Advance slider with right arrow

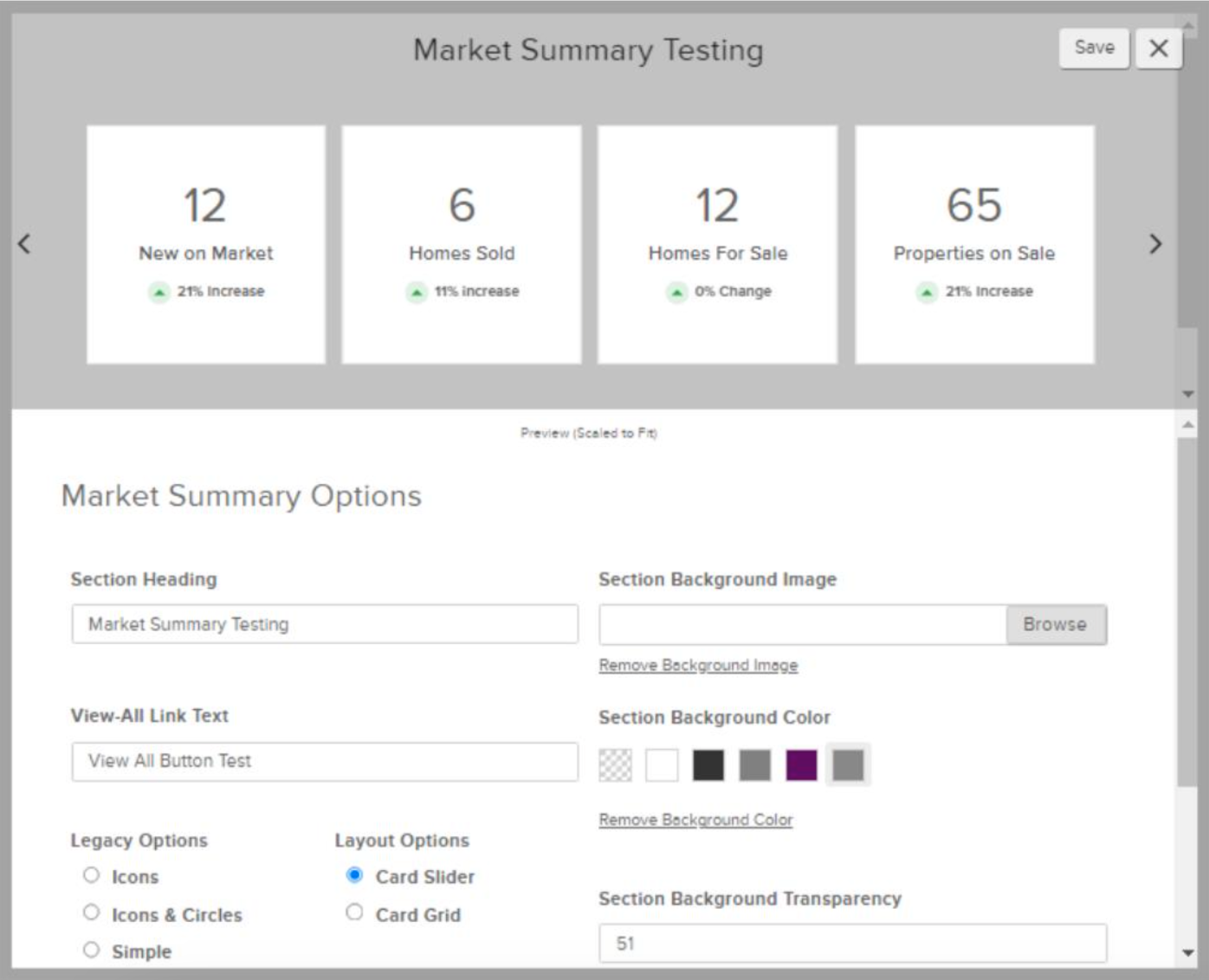pos(1155,244)
